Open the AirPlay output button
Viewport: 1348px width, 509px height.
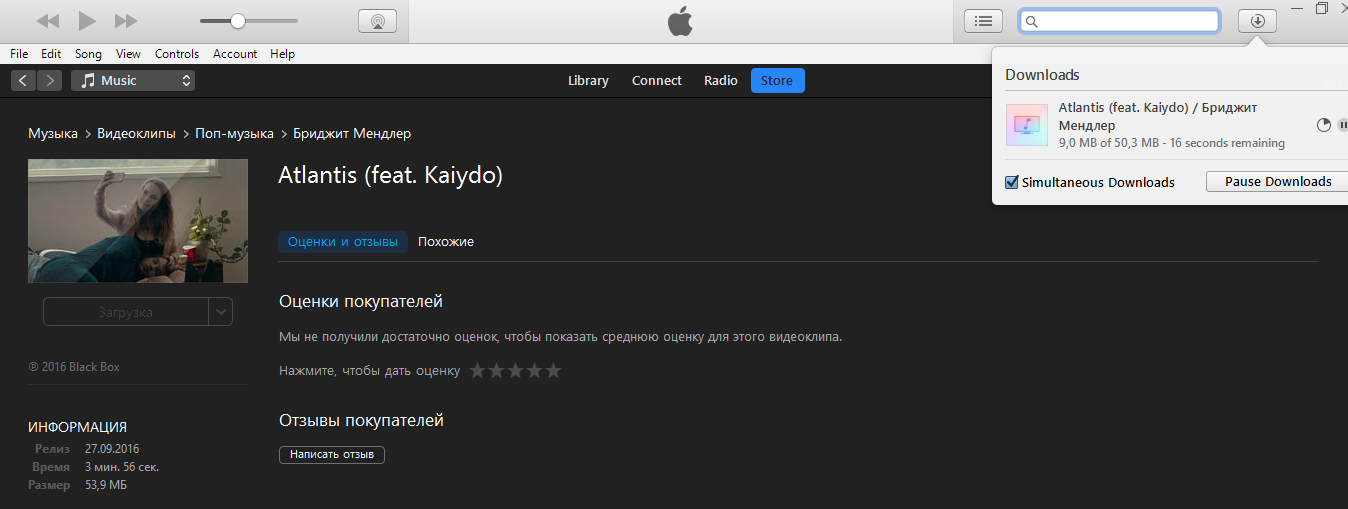coord(377,21)
